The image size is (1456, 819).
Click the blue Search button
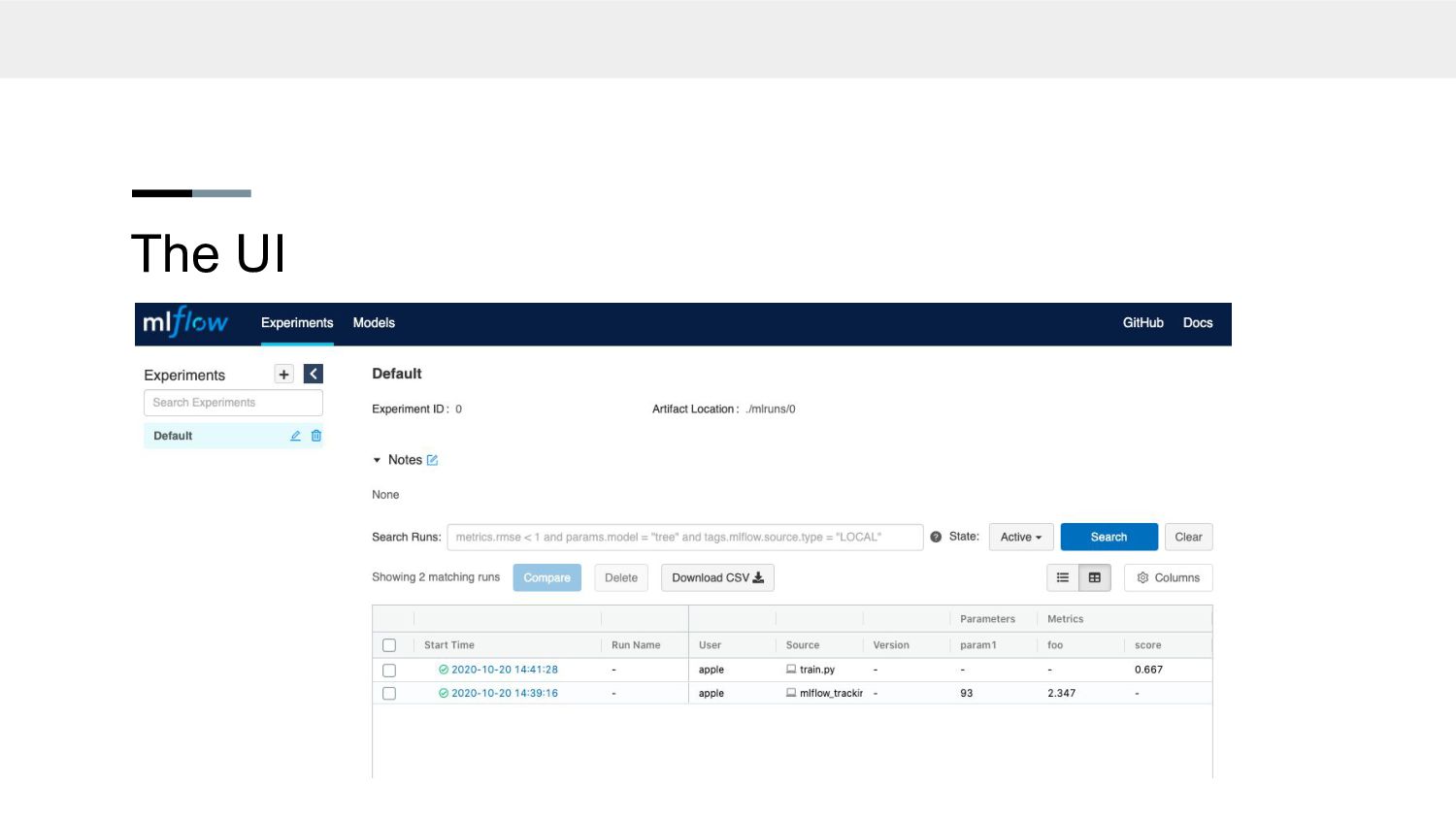click(x=1109, y=537)
